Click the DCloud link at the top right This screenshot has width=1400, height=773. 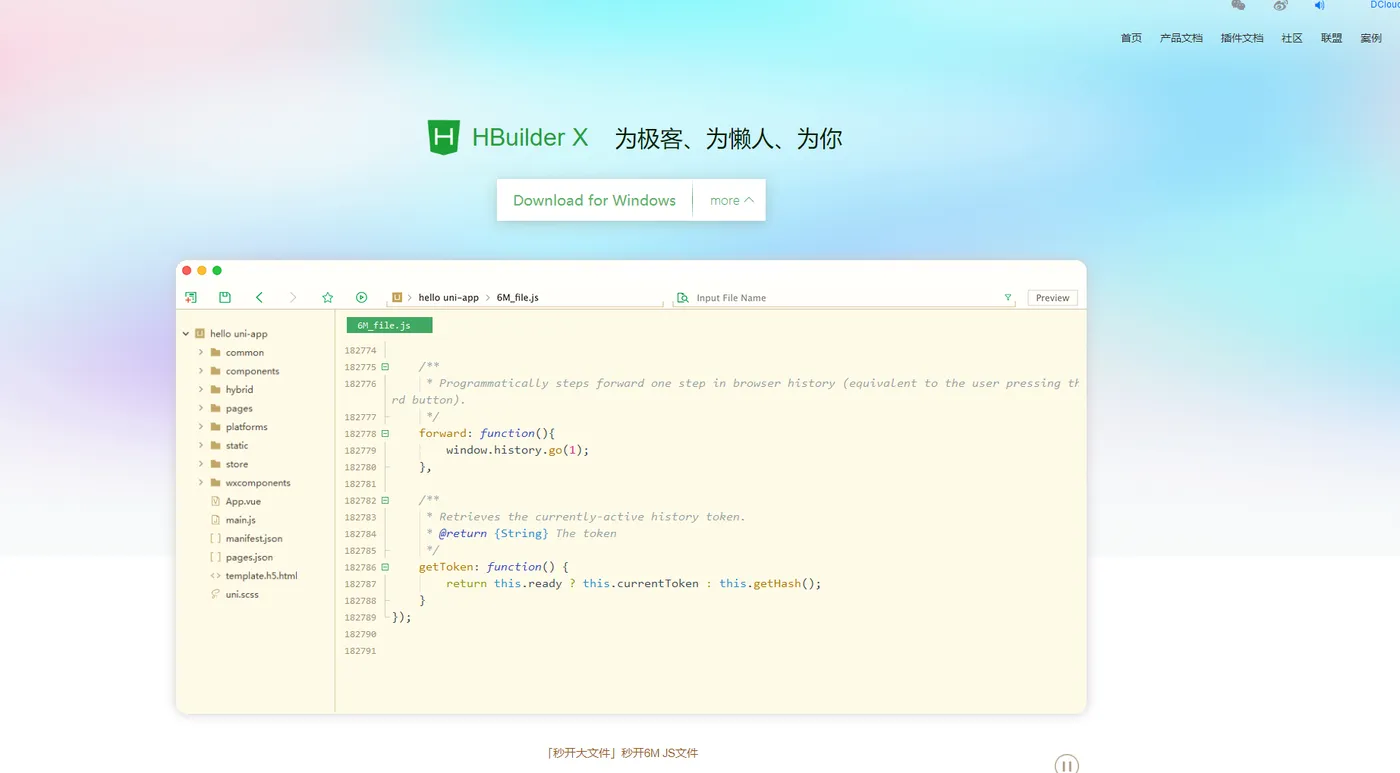[x=1385, y=5]
